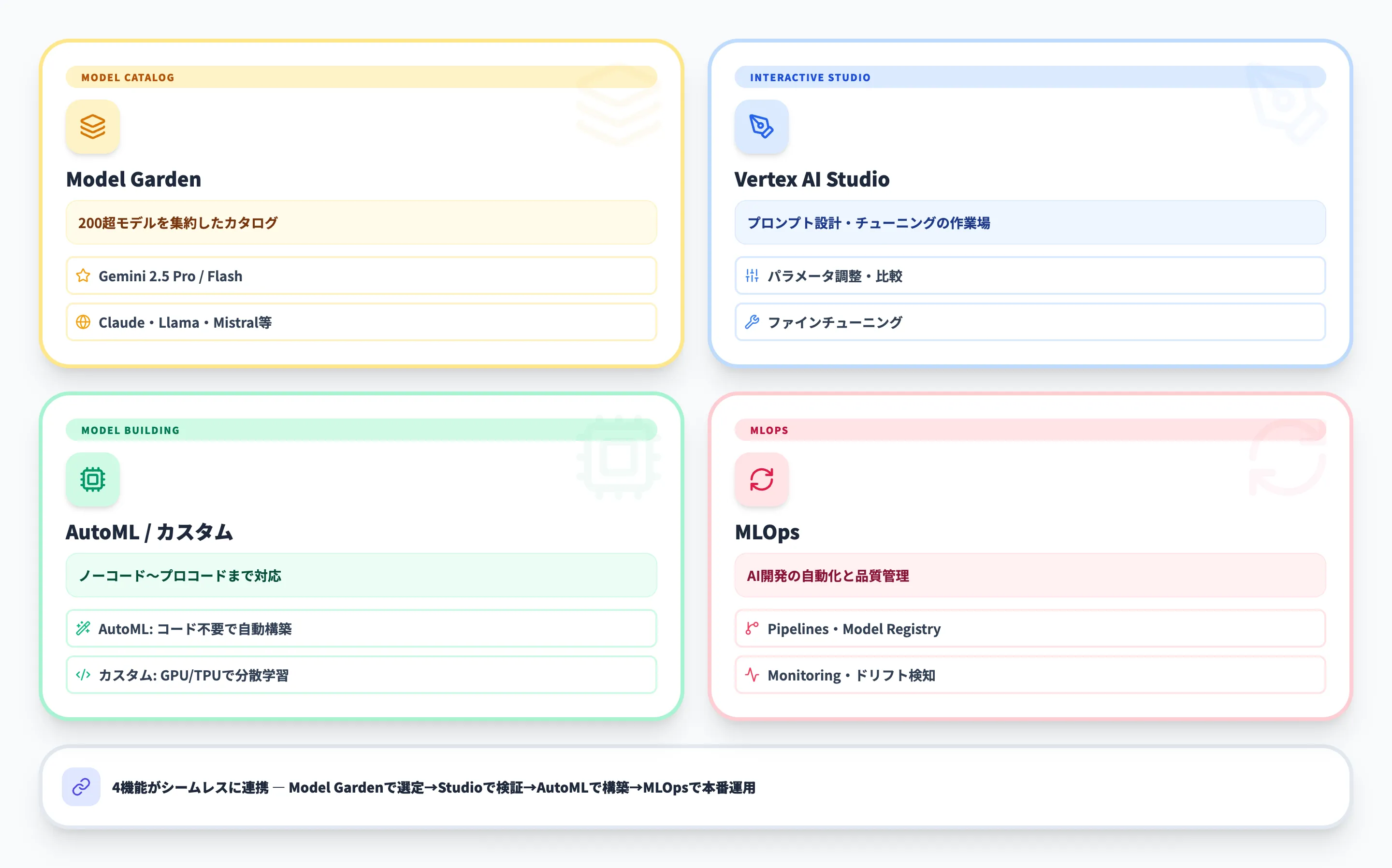The image size is (1392, 868).
Task: Click the wrench icon beside ファインチューニング
Action: coord(752,322)
